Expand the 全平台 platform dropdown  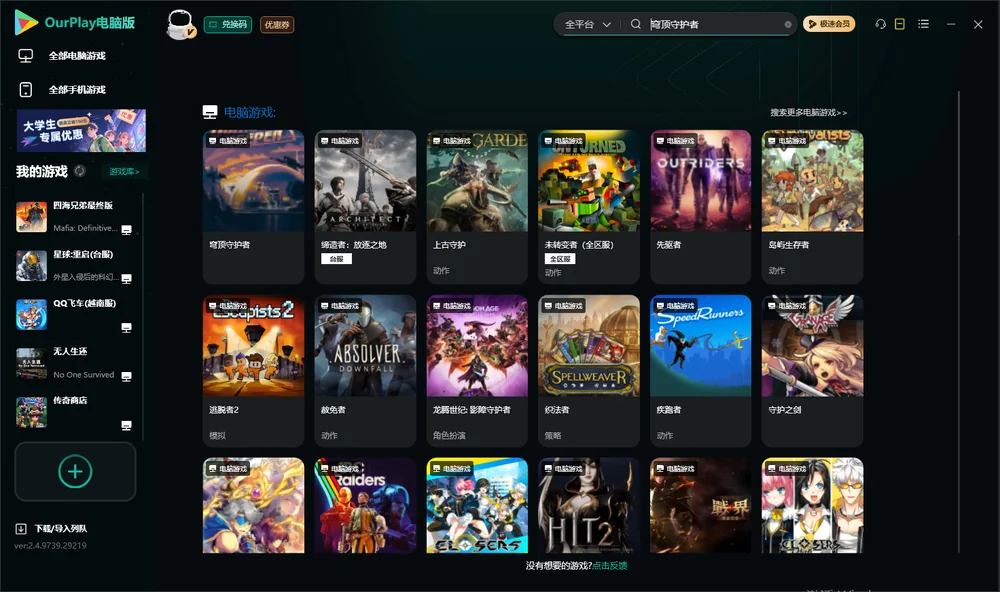(588, 24)
